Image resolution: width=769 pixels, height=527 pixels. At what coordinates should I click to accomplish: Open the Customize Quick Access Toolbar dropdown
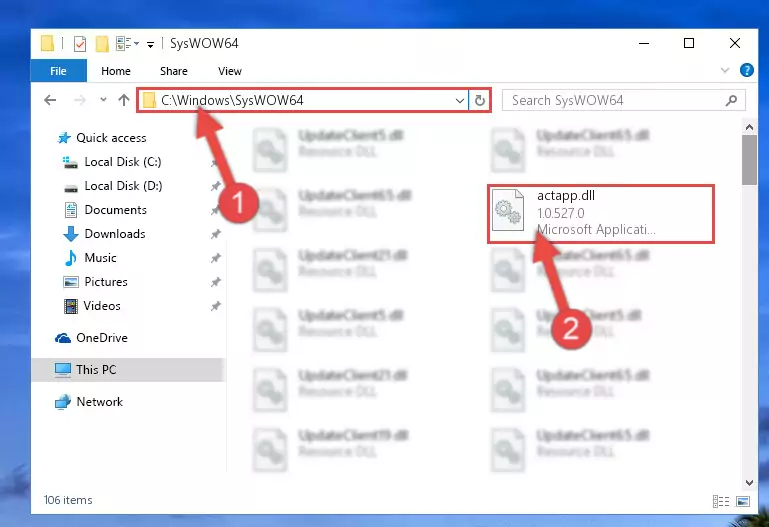[151, 45]
